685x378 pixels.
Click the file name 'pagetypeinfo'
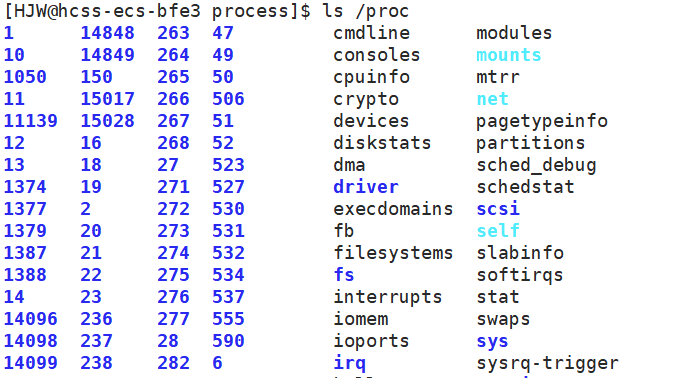[542, 121]
